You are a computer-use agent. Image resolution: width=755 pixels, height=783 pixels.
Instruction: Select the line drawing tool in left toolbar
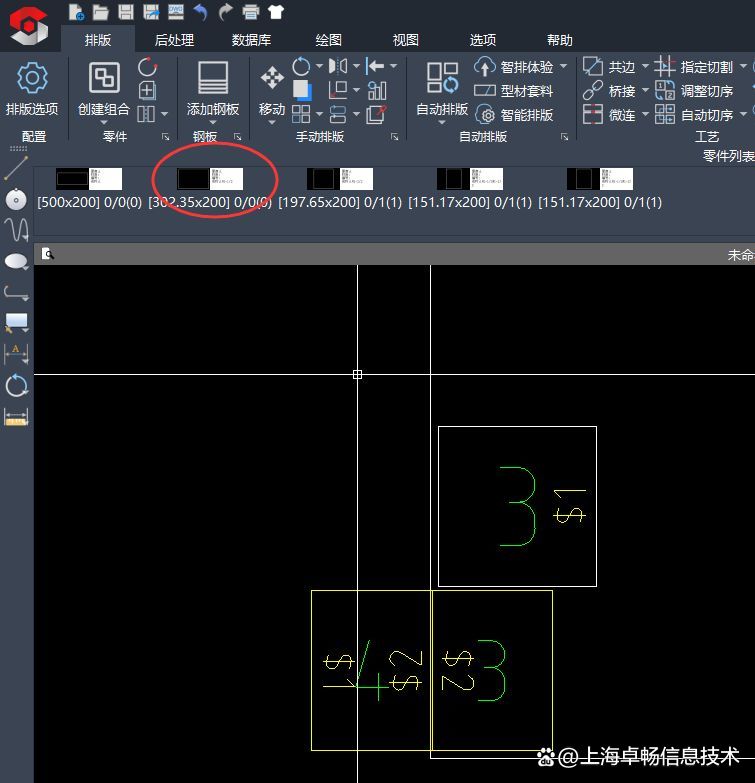pyautogui.click(x=16, y=168)
